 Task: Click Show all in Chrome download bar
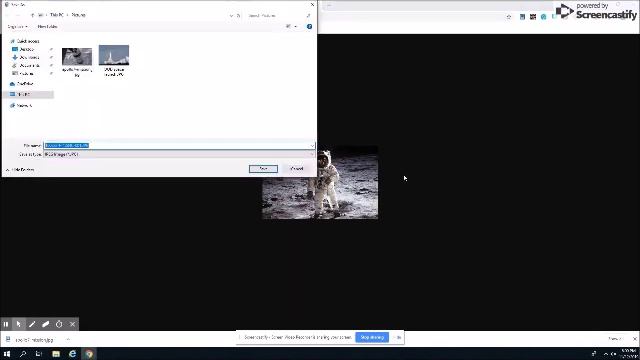(x=615, y=339)
